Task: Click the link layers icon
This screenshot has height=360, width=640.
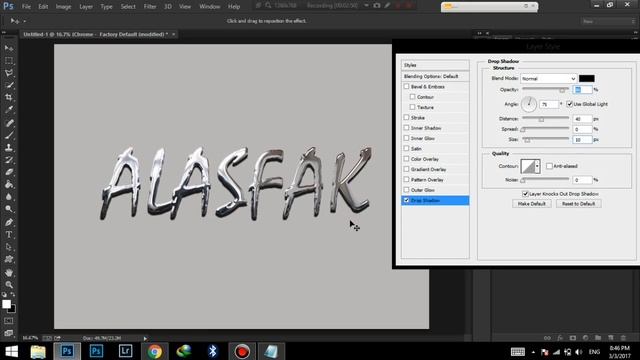Action: click(x=547, y=338)
